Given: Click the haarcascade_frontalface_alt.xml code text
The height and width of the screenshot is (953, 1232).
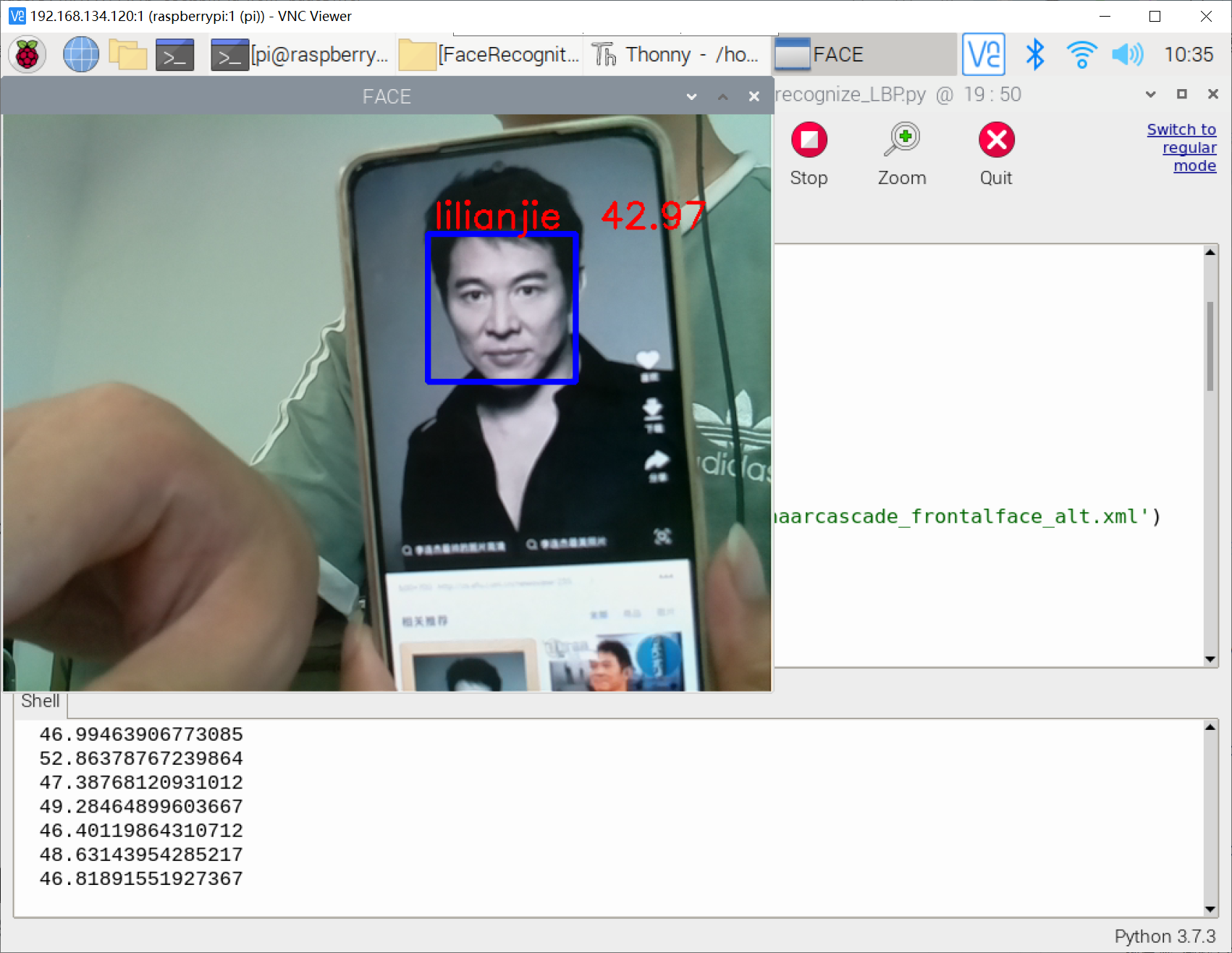Looking at the screenshot, I should coord(961,516).
